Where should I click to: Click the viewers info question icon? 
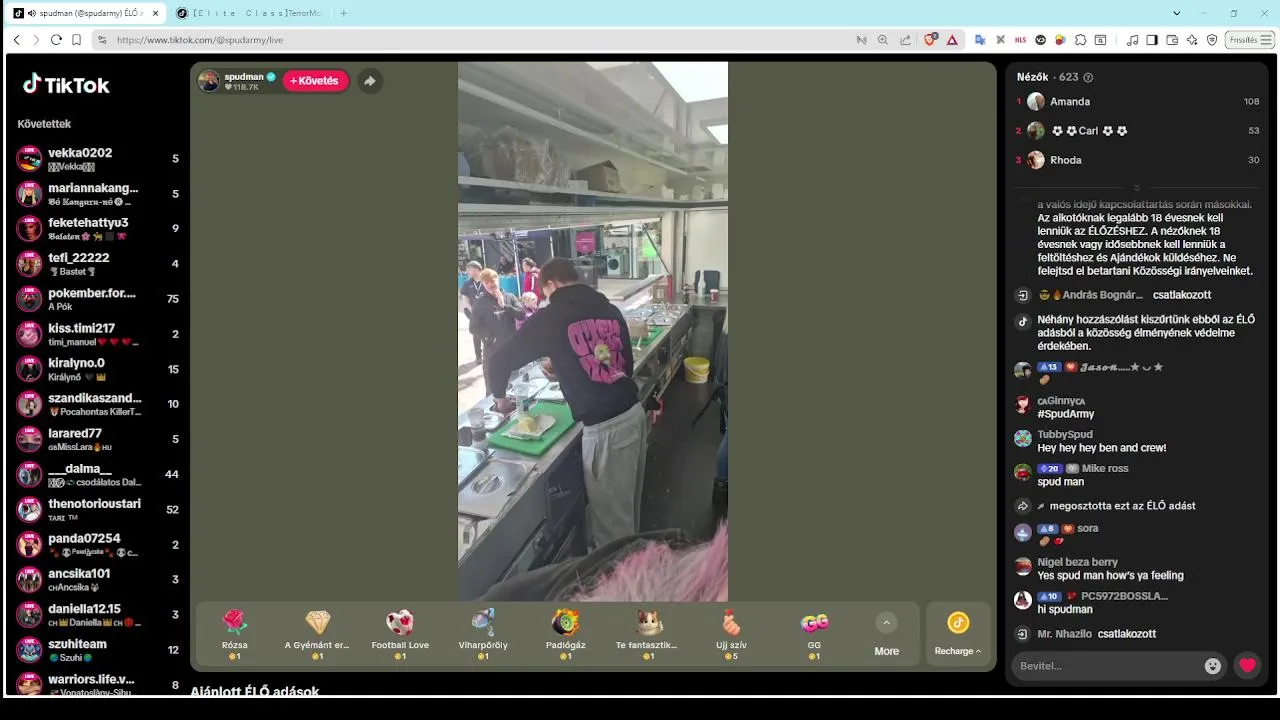(x=1088, y=77)
